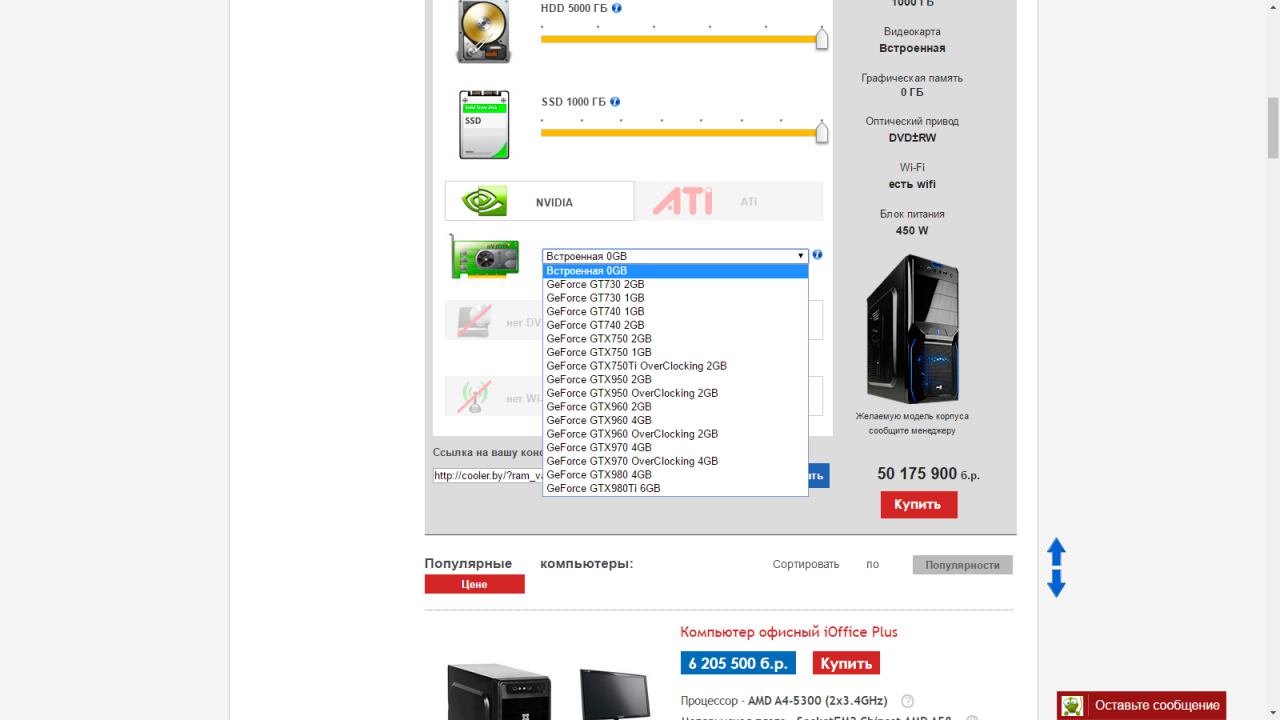Select the NVIDIA video card tab
Viewport: 1280px width, 720px height.
pyautogui.click(x=539, y=201)
